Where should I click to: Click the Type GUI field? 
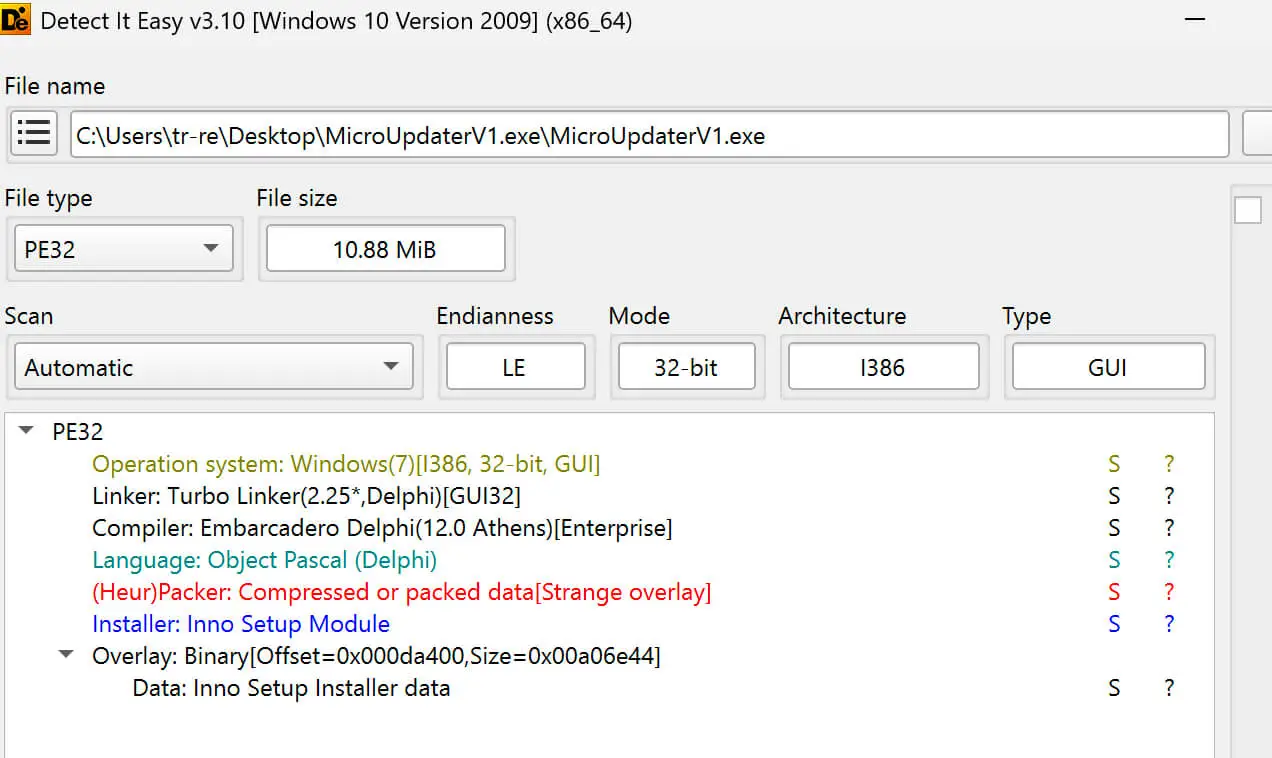[1108, 367]
